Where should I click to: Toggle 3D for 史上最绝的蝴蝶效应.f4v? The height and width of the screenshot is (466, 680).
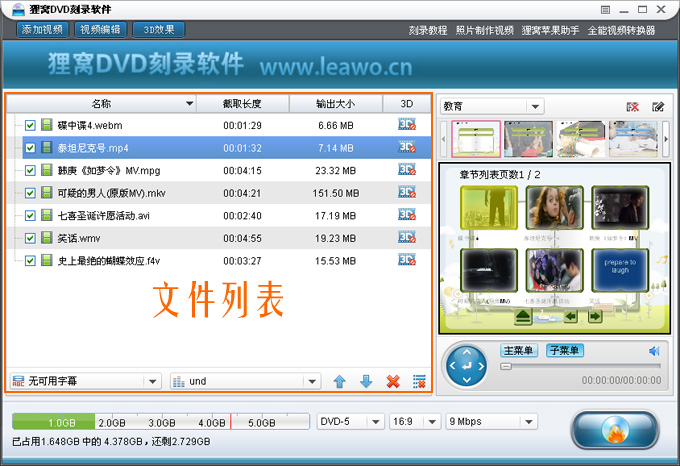[x=407, y=260]
